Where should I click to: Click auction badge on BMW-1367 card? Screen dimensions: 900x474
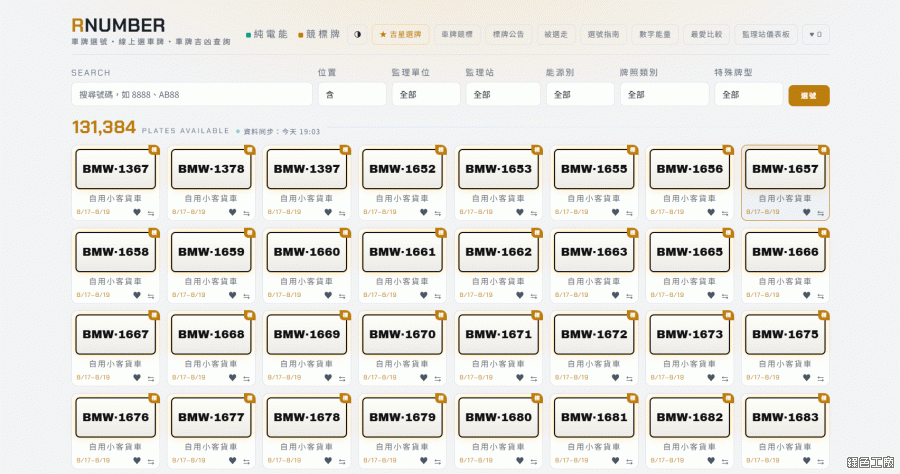(x=154, y=150)
